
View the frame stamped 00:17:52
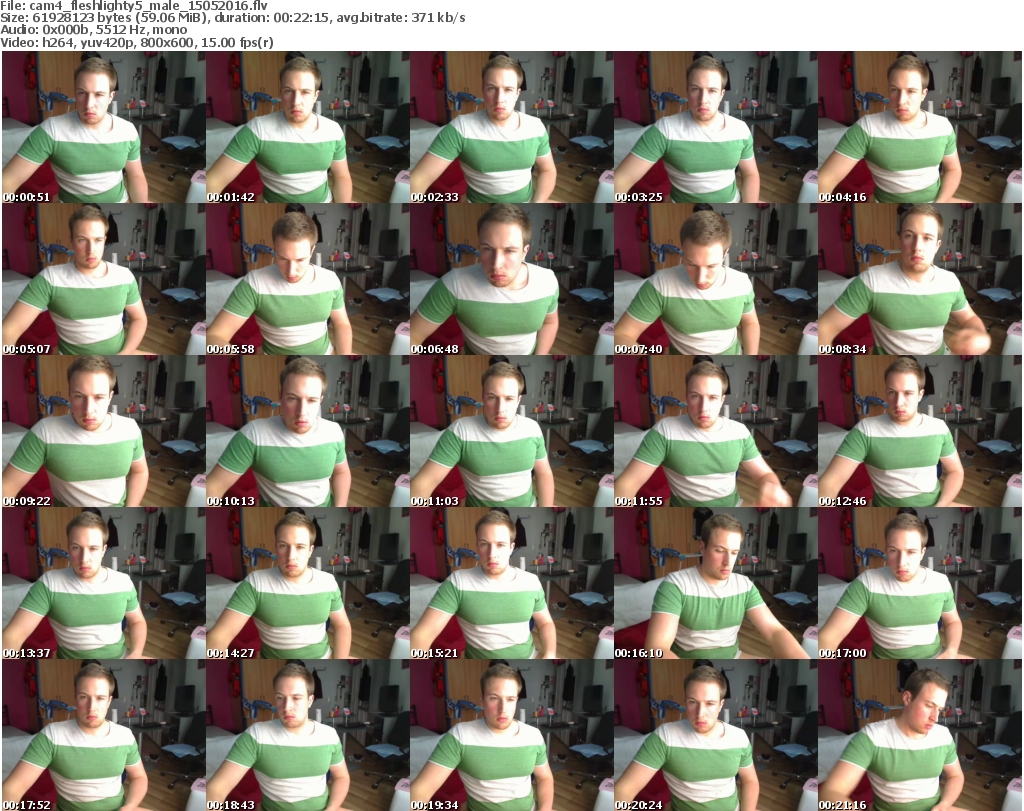104,735
